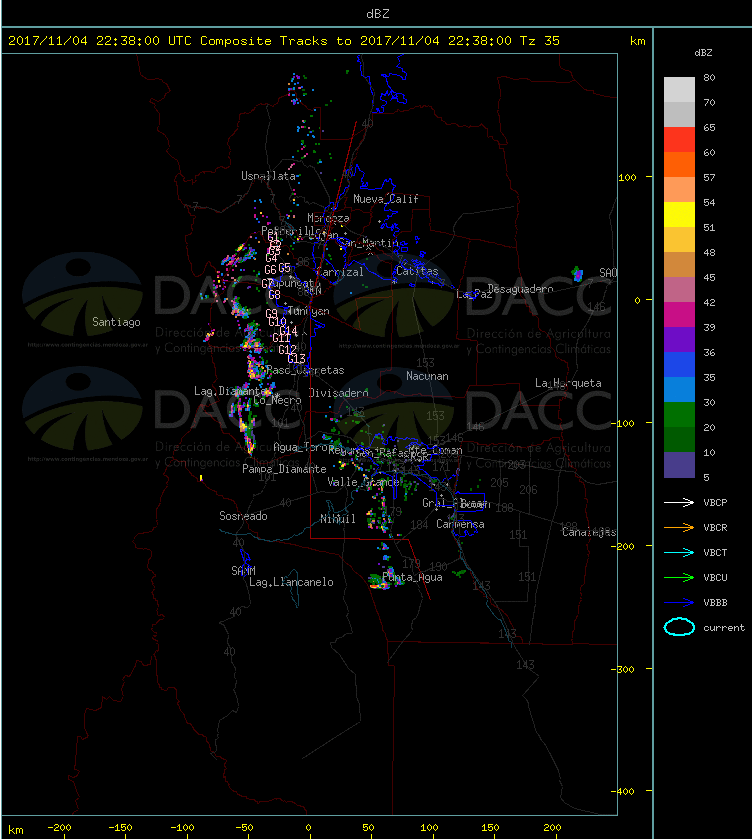Screen dimensions: 752x839
Task: Click the Nacunan location label
Action: click(427, 376)
